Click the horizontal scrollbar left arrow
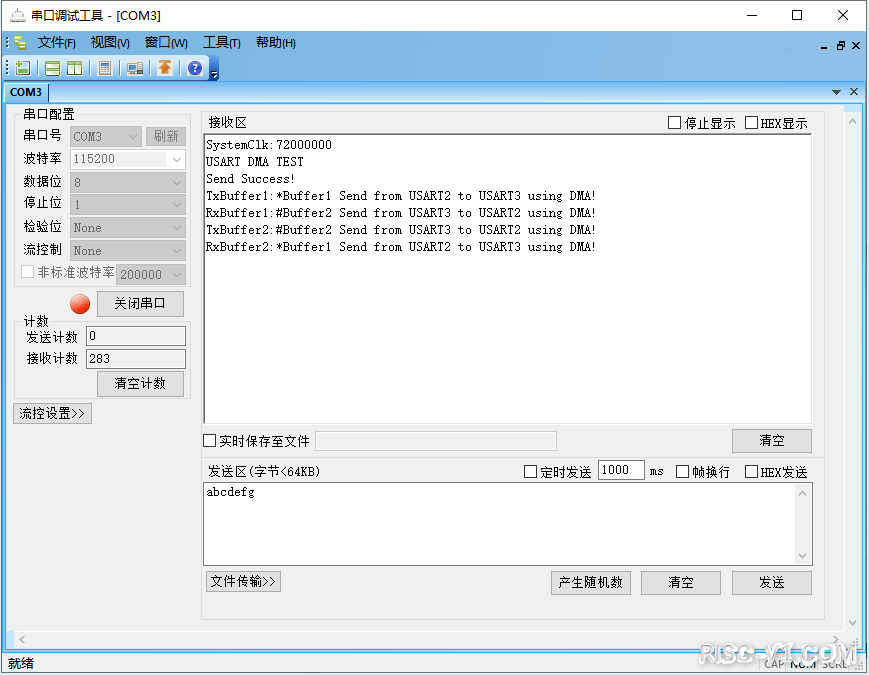The height and width of the screenshot is (675, 869). tap(22, 640)
